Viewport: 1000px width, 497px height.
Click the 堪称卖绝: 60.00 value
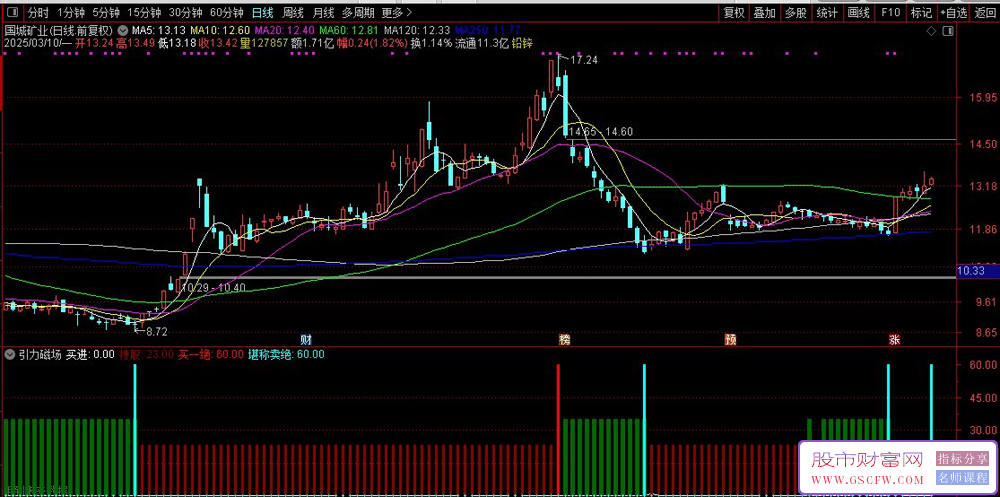coord(286,354)
